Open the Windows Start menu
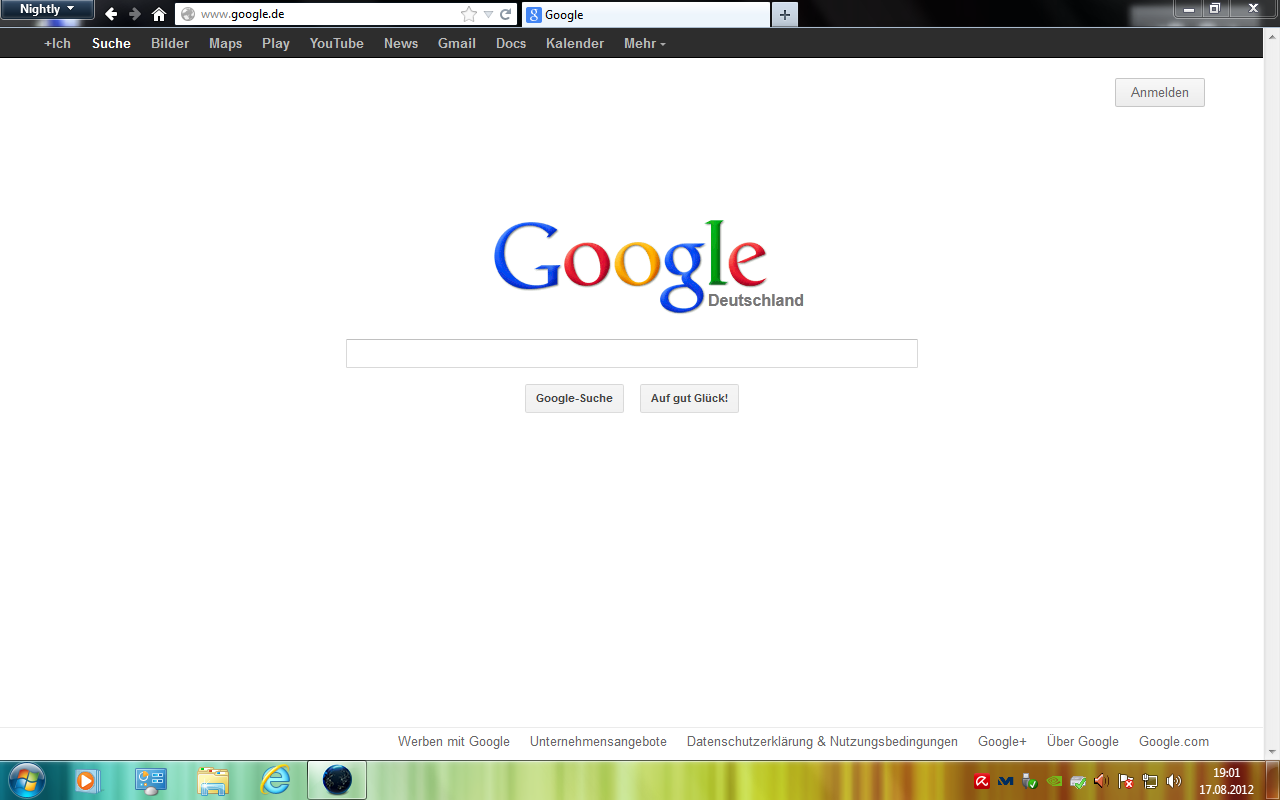Viewport: 1280px width, 800px height. point(25,780)
